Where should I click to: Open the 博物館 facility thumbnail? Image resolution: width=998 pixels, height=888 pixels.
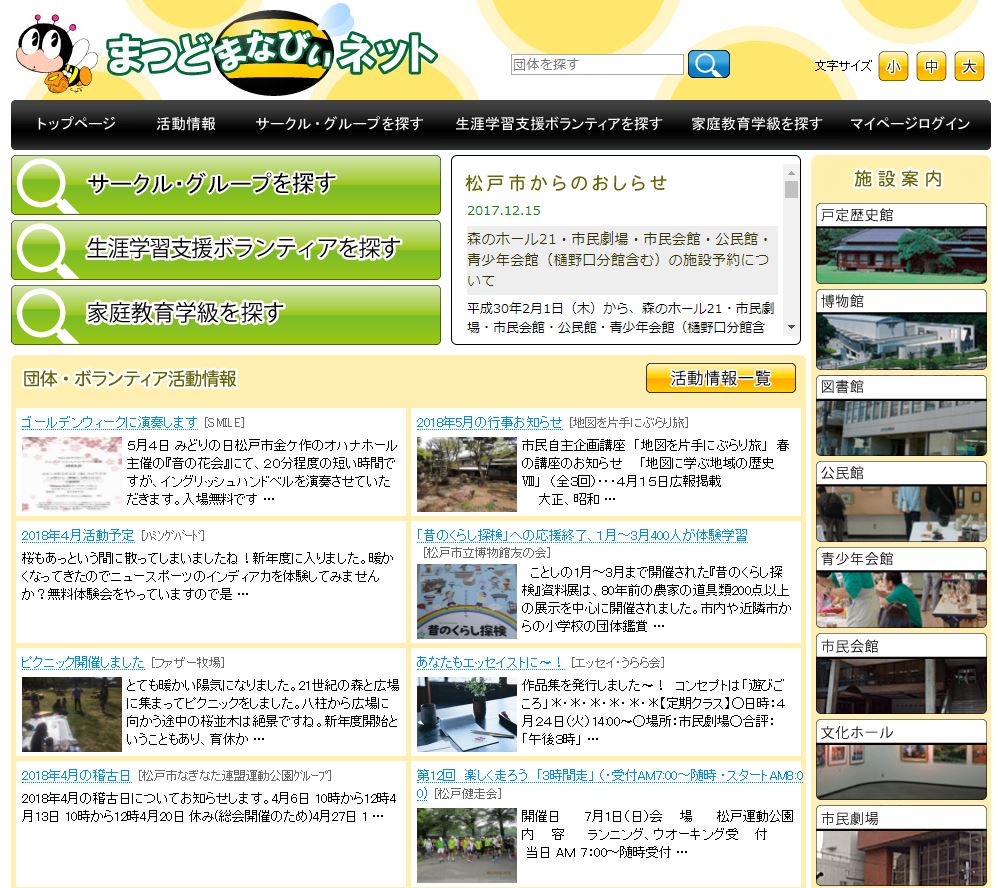901,340
